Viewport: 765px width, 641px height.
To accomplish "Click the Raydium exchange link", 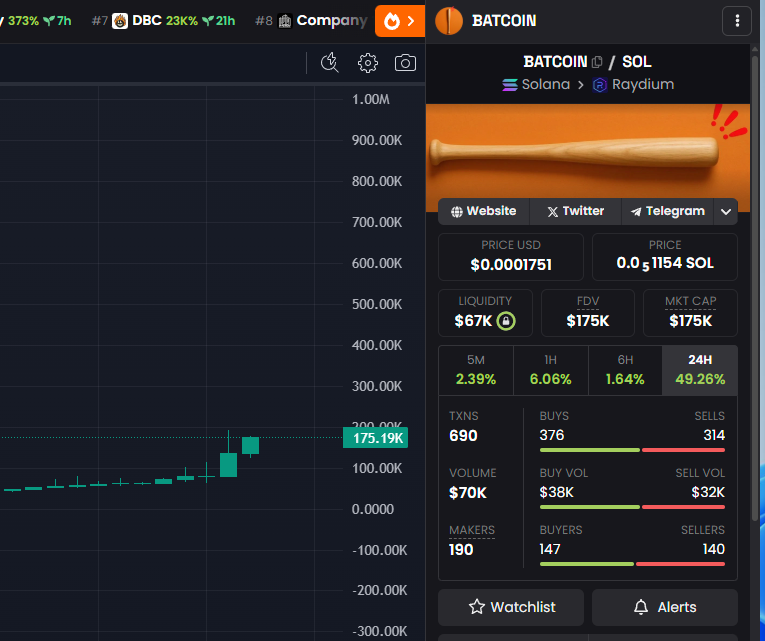I will click(x=633, y=85).
